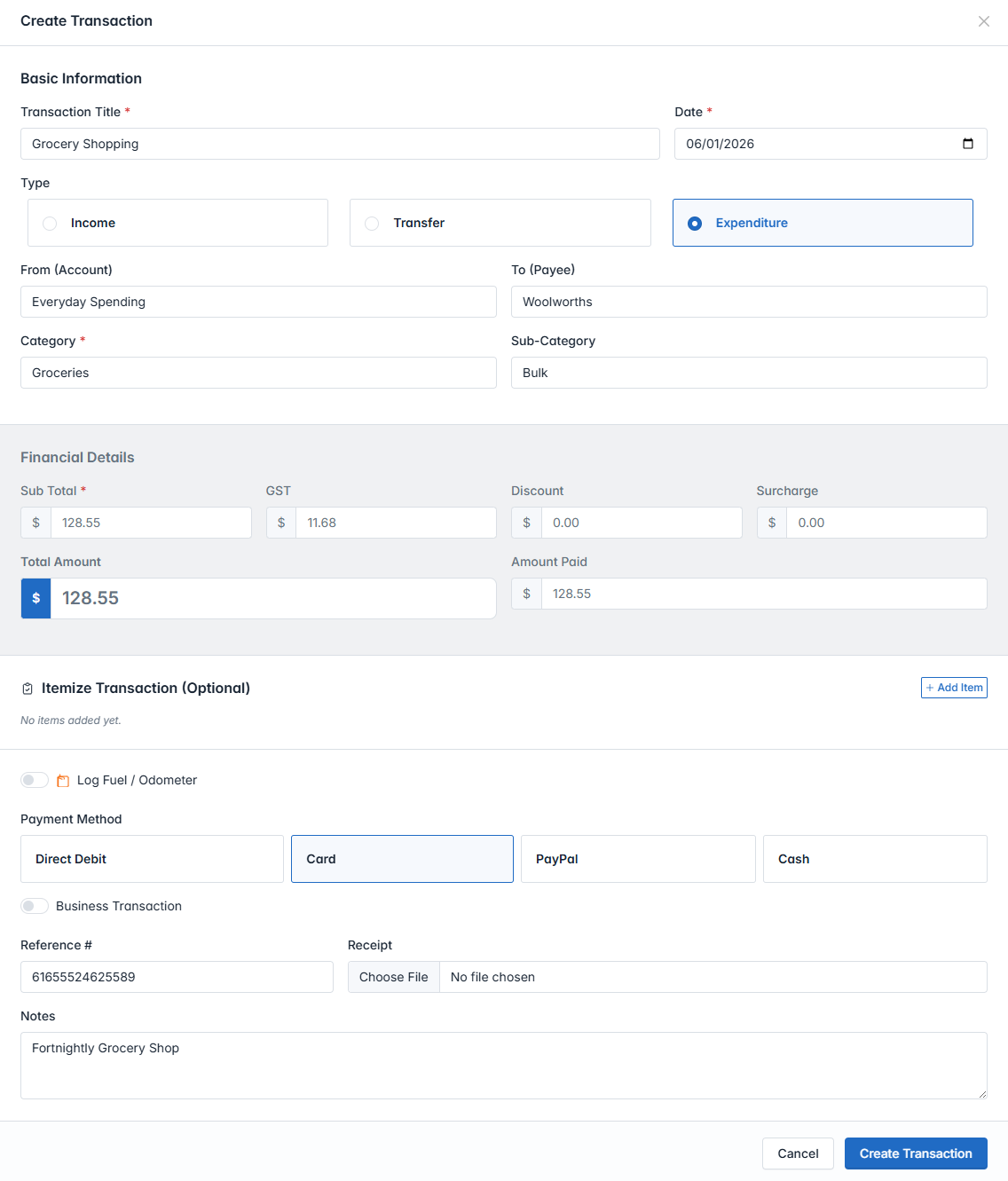Click the 'No items added yet.' text
The width and height of the screenshot is (1008, 1181).
pos(71,720)
